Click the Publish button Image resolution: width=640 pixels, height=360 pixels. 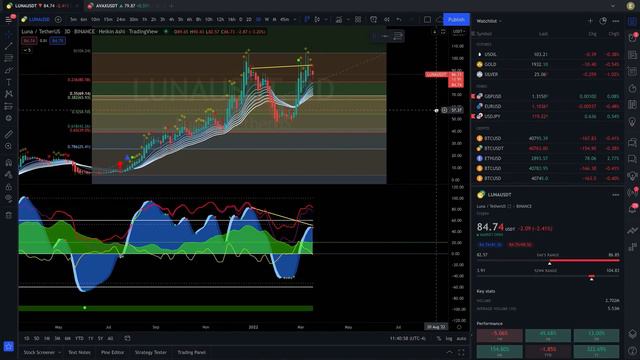coord(456,19)
